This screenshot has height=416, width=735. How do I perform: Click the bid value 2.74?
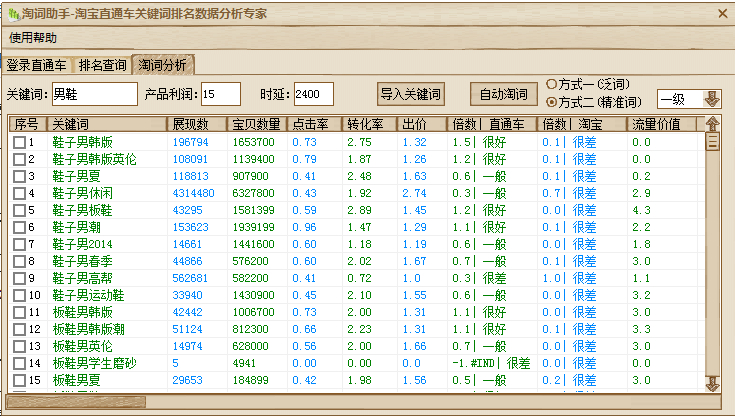[414, 193]
